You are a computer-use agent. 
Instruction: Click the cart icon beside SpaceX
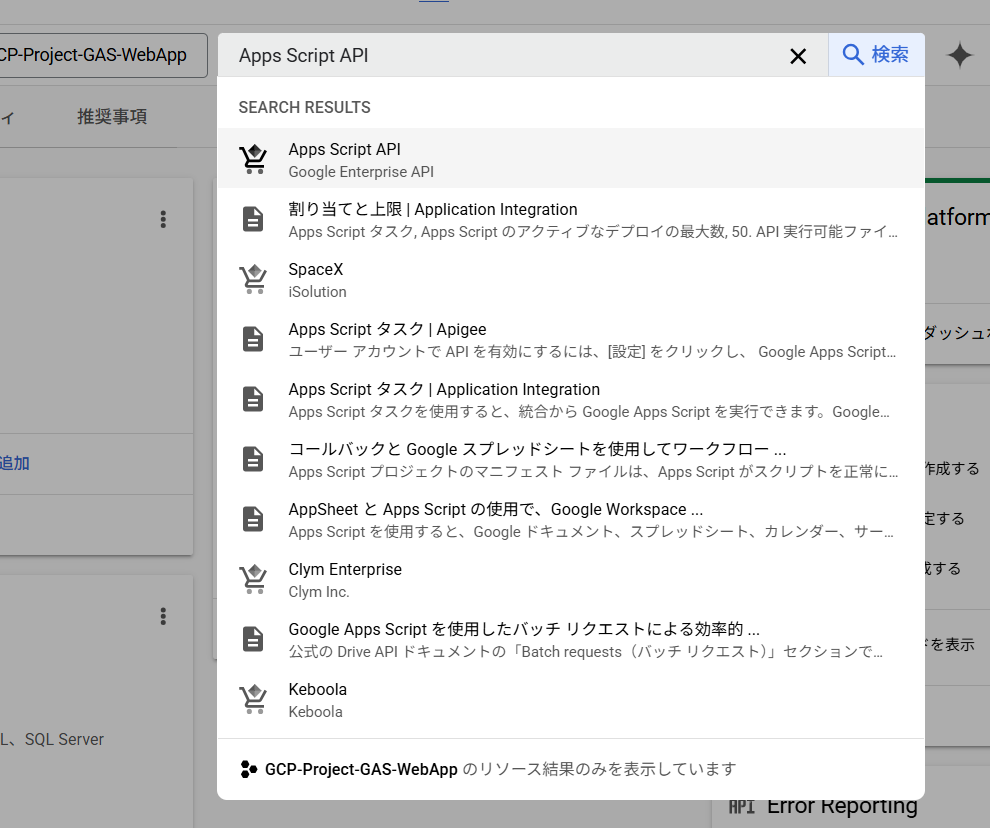click(x=253, y=279)
